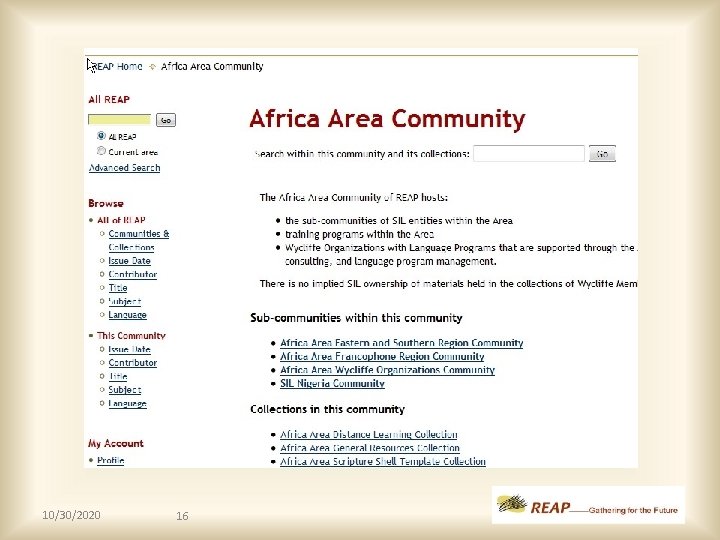Browse This Community by Title
This screenshot has height=540, width=720.
coord(118,377)
